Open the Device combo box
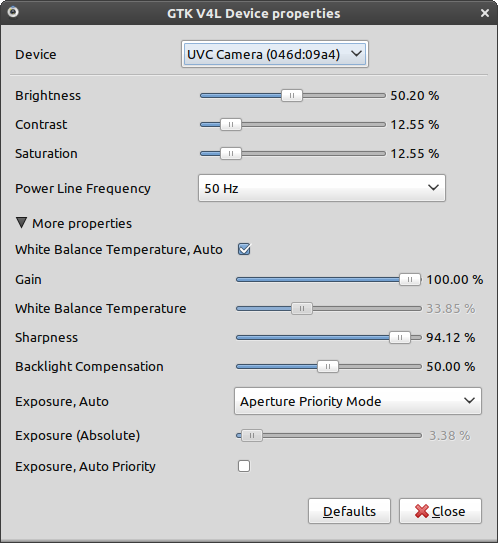498x543 pixels. click(275, 54)
